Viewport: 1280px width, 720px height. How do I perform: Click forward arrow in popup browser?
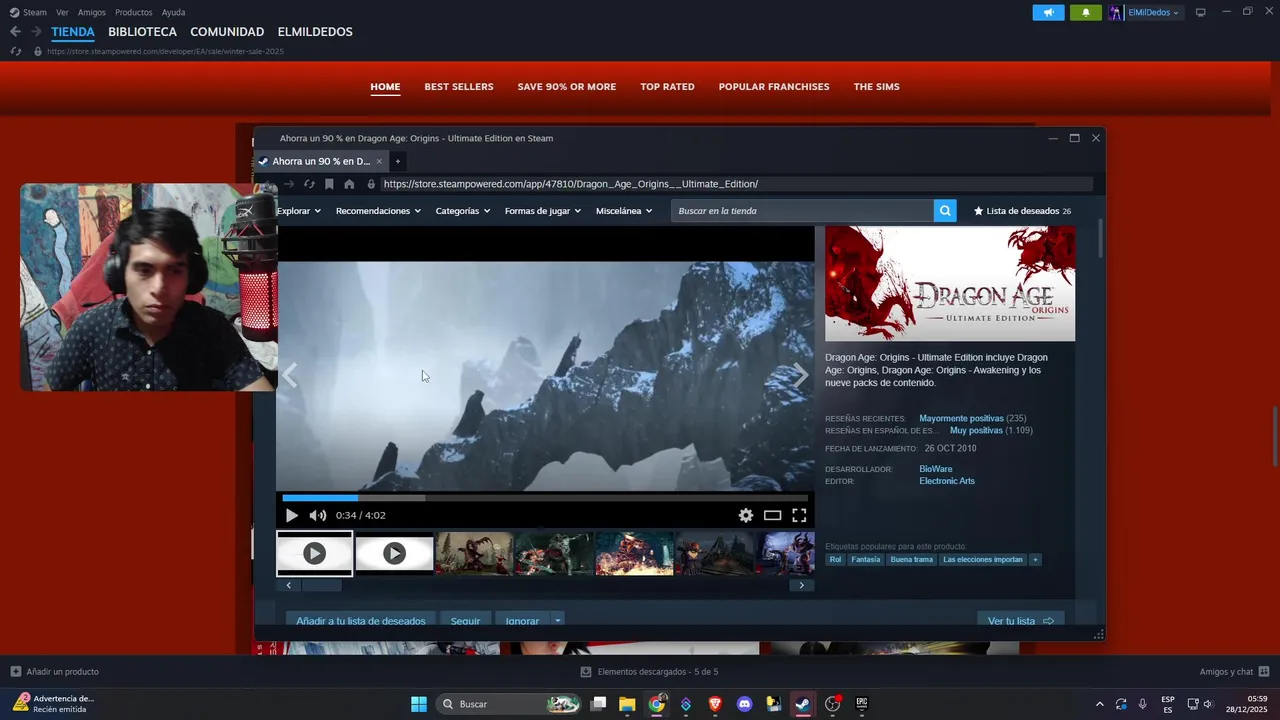pos(289,184)
